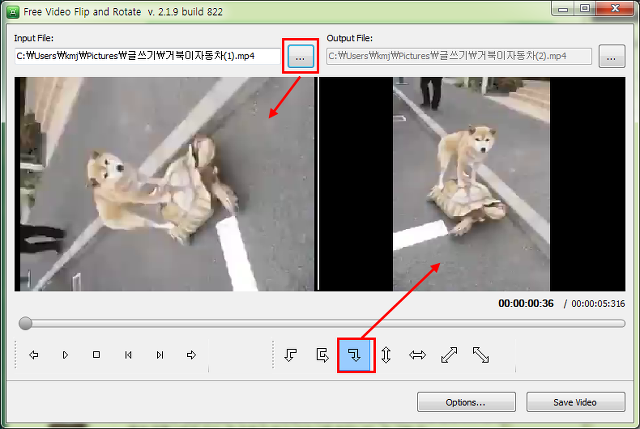640x429 pixels.
Task: Maximize the Free Video Flip window
Action: point(585,9)
